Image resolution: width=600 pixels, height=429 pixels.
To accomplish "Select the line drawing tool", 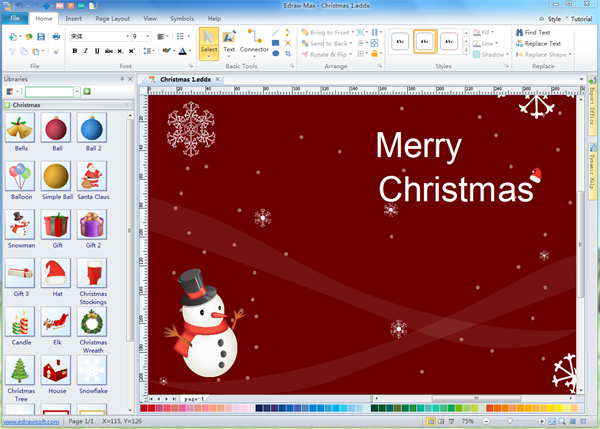I will [x=276, y=33].
